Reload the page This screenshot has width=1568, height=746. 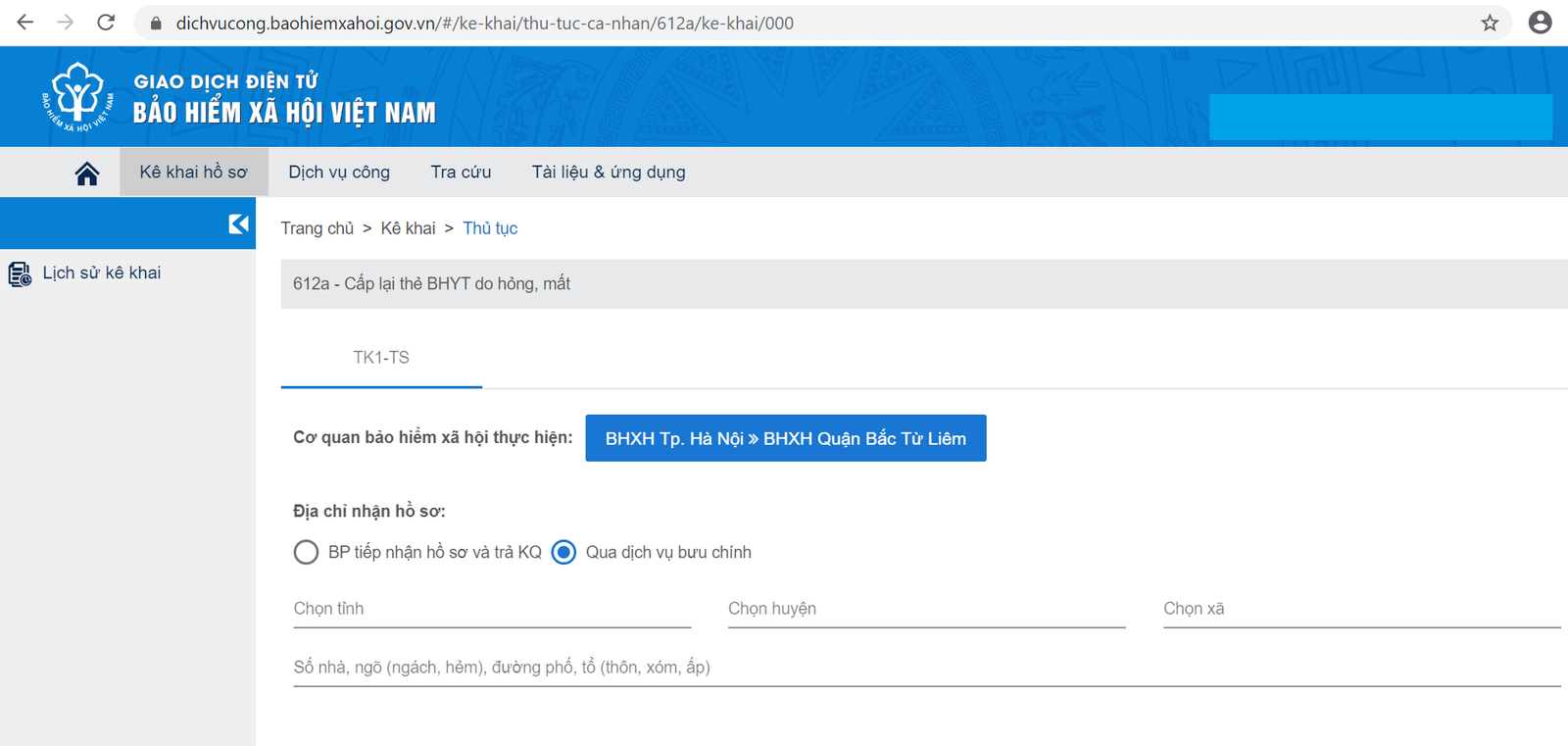(x=106, y=23)
